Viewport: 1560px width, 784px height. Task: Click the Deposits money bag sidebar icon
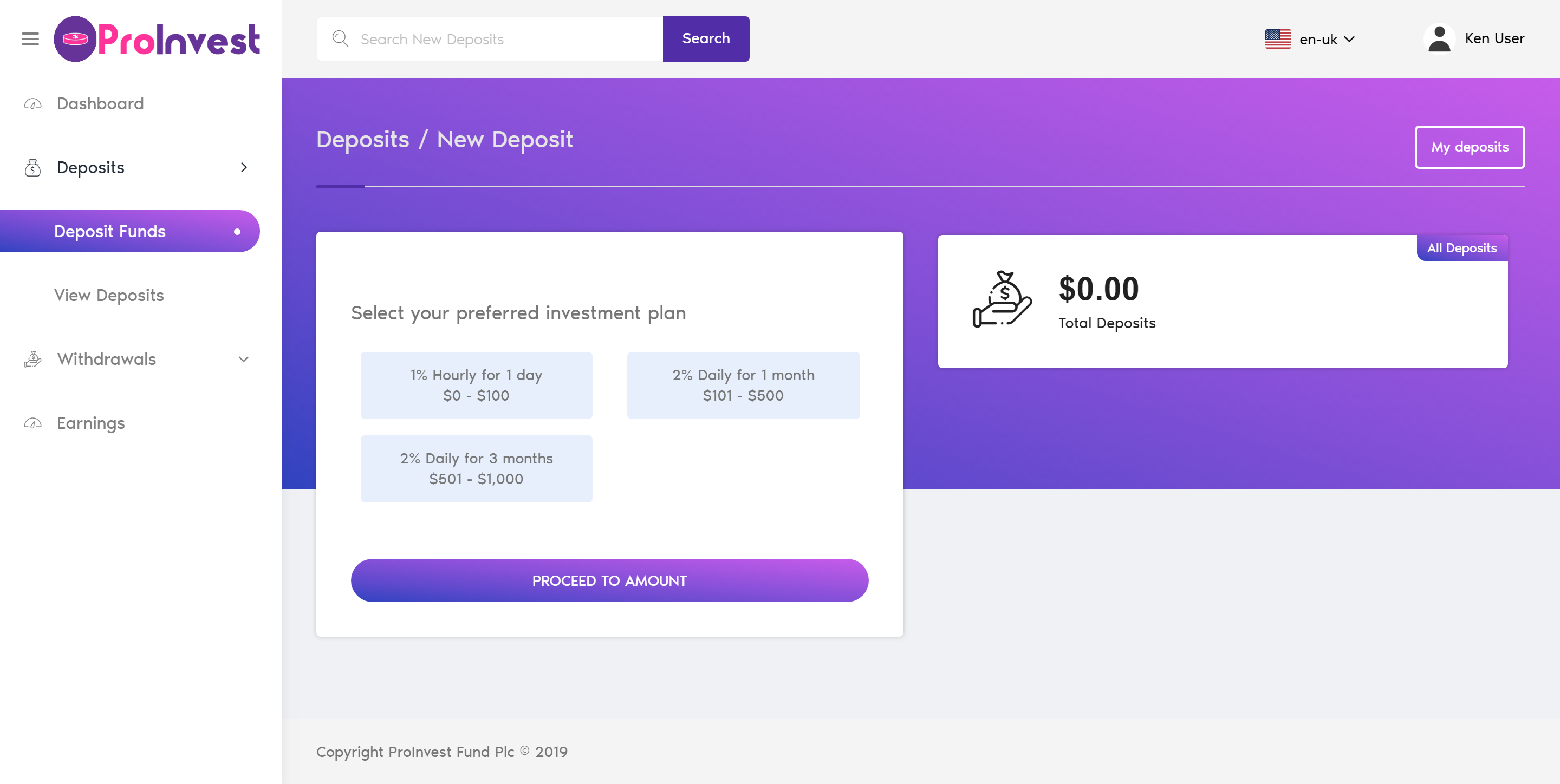32,168
